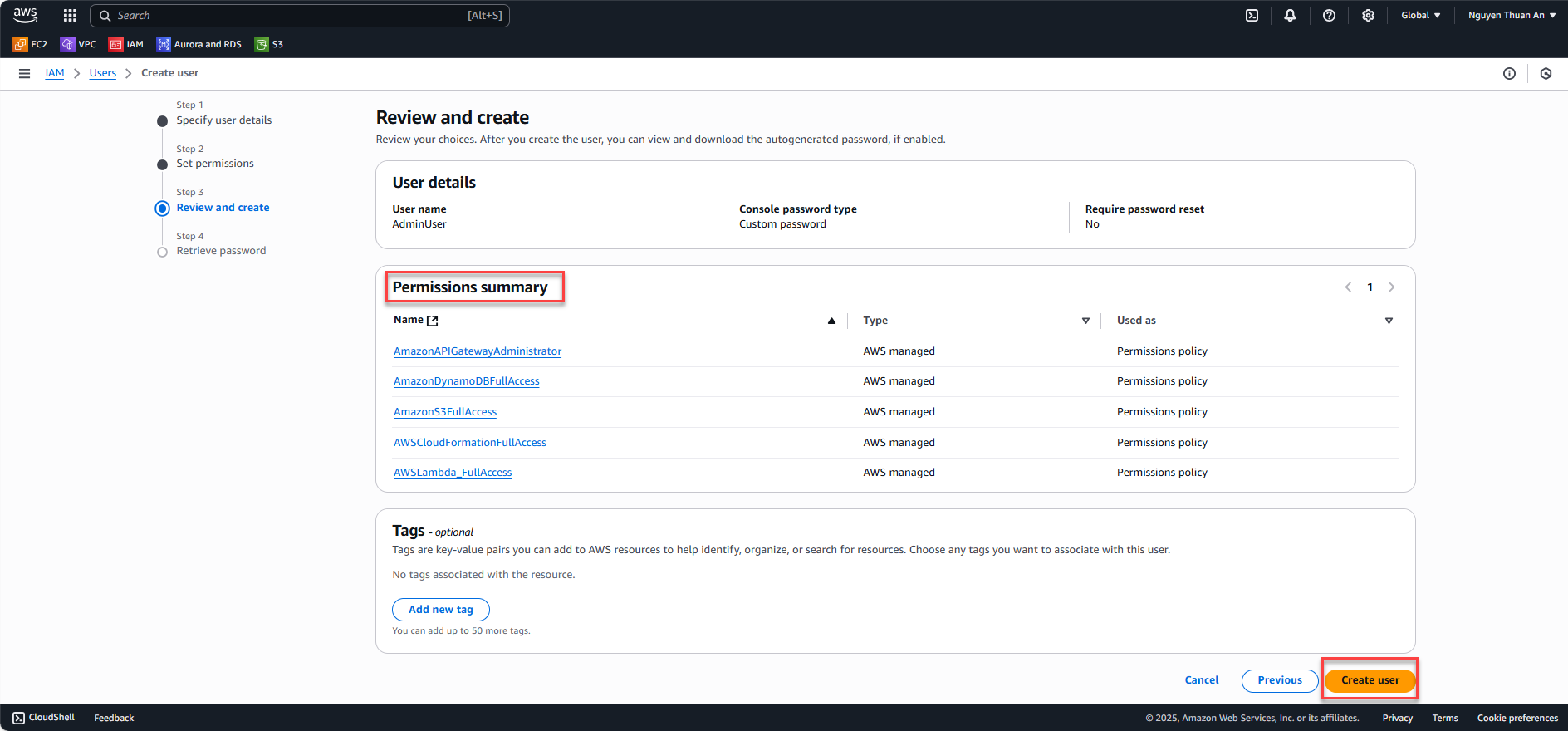This screenshot has width=1568, height=731.
Task: Open the services grid menu
Action: (70, 15)
